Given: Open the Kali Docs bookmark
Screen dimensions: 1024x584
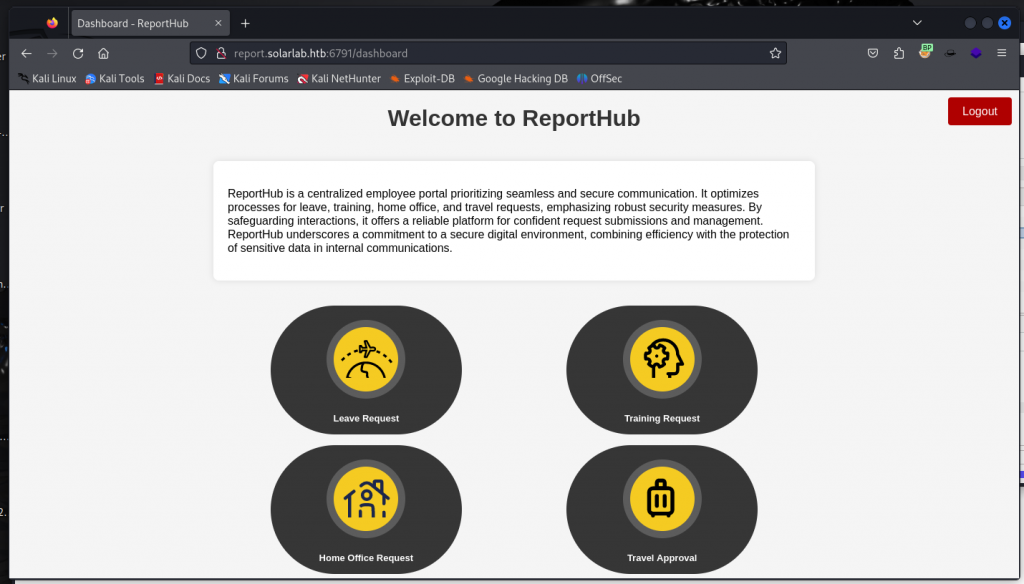Looking at the screenshot, I should pos(182,78).
